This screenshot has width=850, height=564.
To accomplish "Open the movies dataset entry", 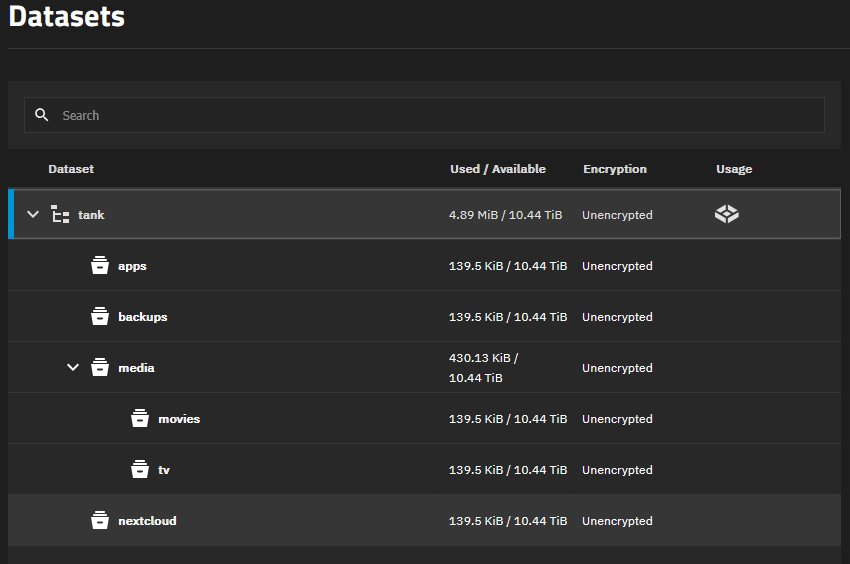I will click(x=179, y=419).
